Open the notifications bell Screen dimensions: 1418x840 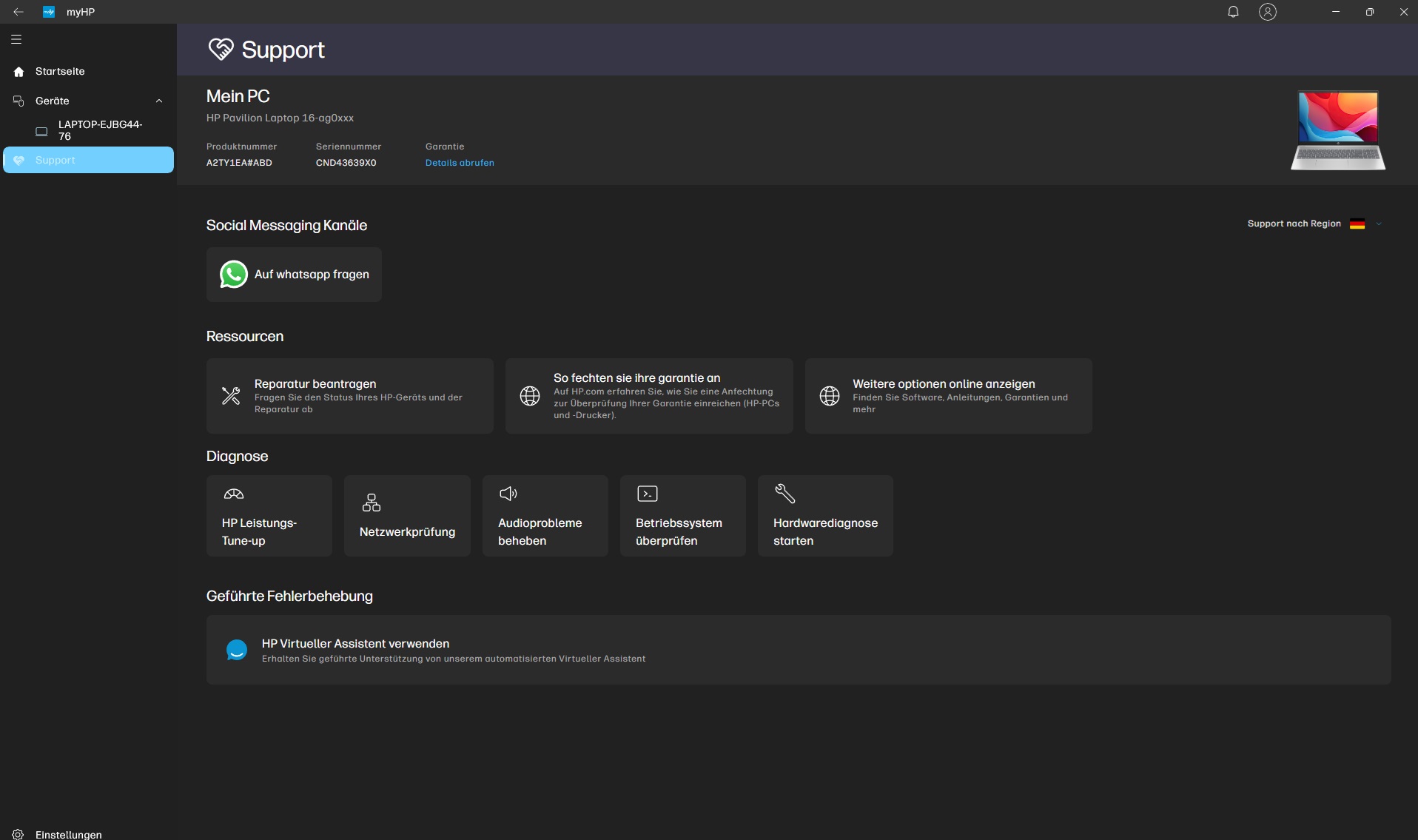tap(1233, 12)
